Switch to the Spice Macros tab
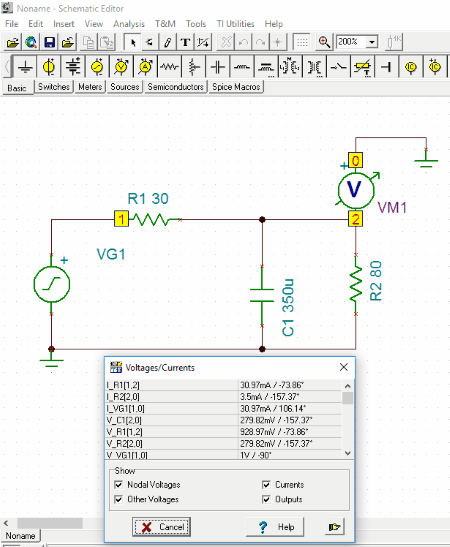Viewport: 450px width, 547px height. pyautogui.click(x=236, y=87)
